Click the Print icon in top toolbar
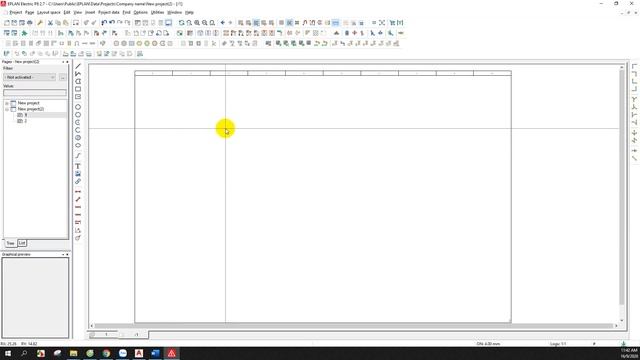The height and width of the screenshot is (360, 640). 30,23
